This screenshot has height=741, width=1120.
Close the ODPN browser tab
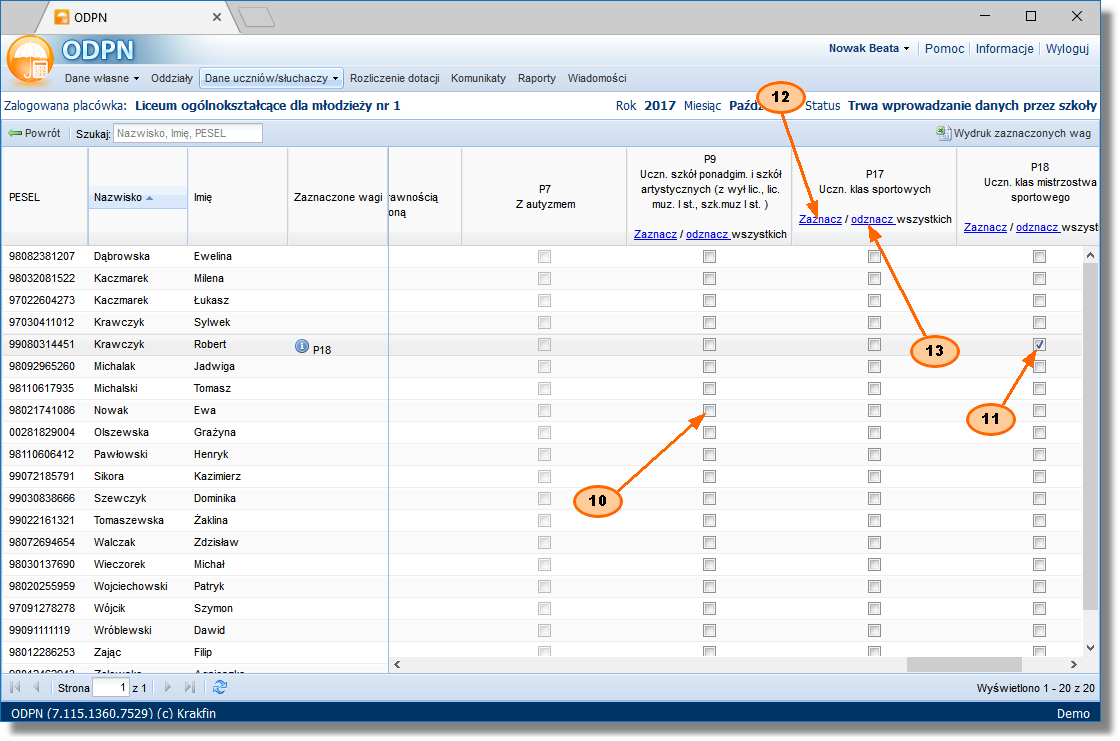click(x=216, y=17)
